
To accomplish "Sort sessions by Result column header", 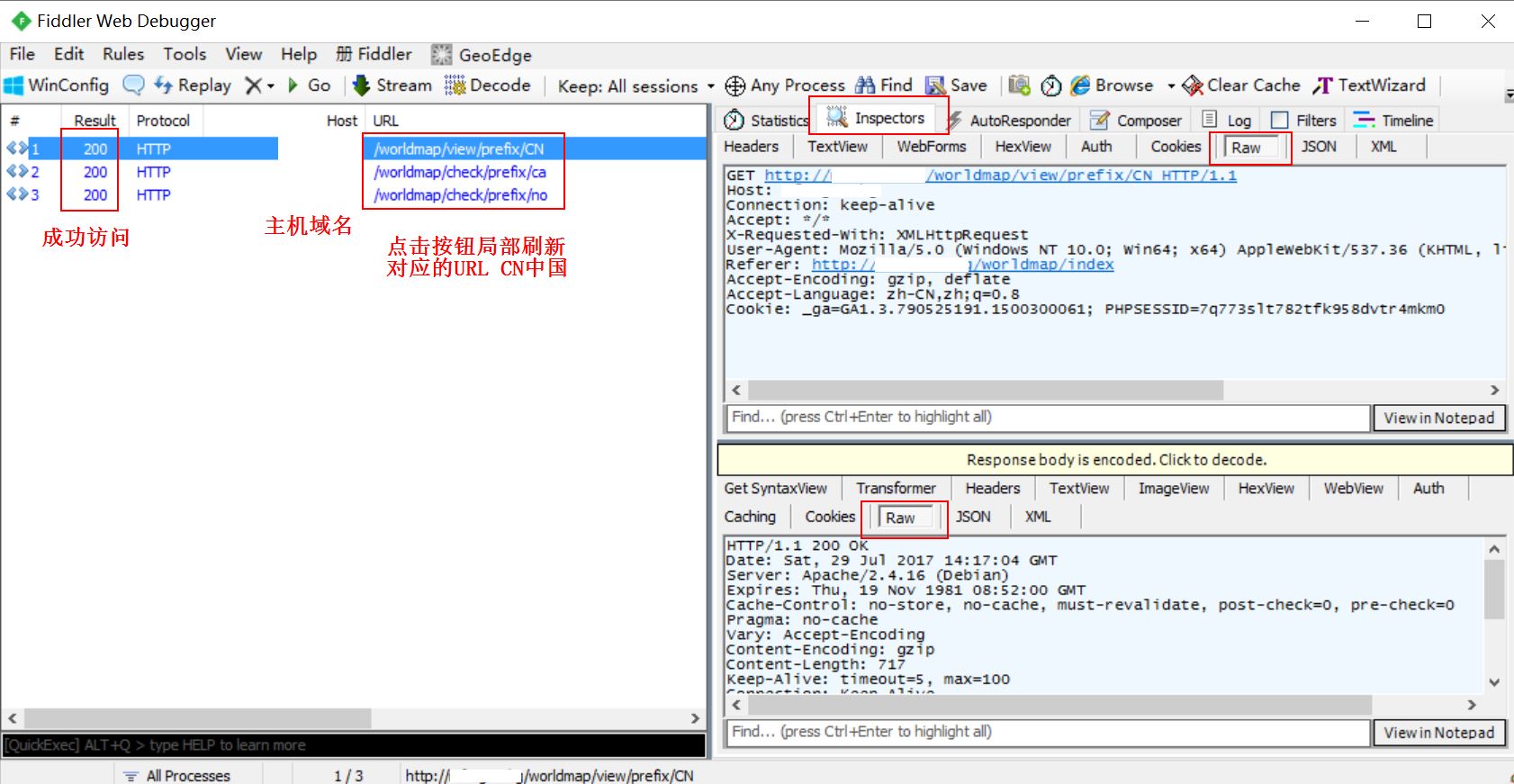I will [x=95, y=121].
